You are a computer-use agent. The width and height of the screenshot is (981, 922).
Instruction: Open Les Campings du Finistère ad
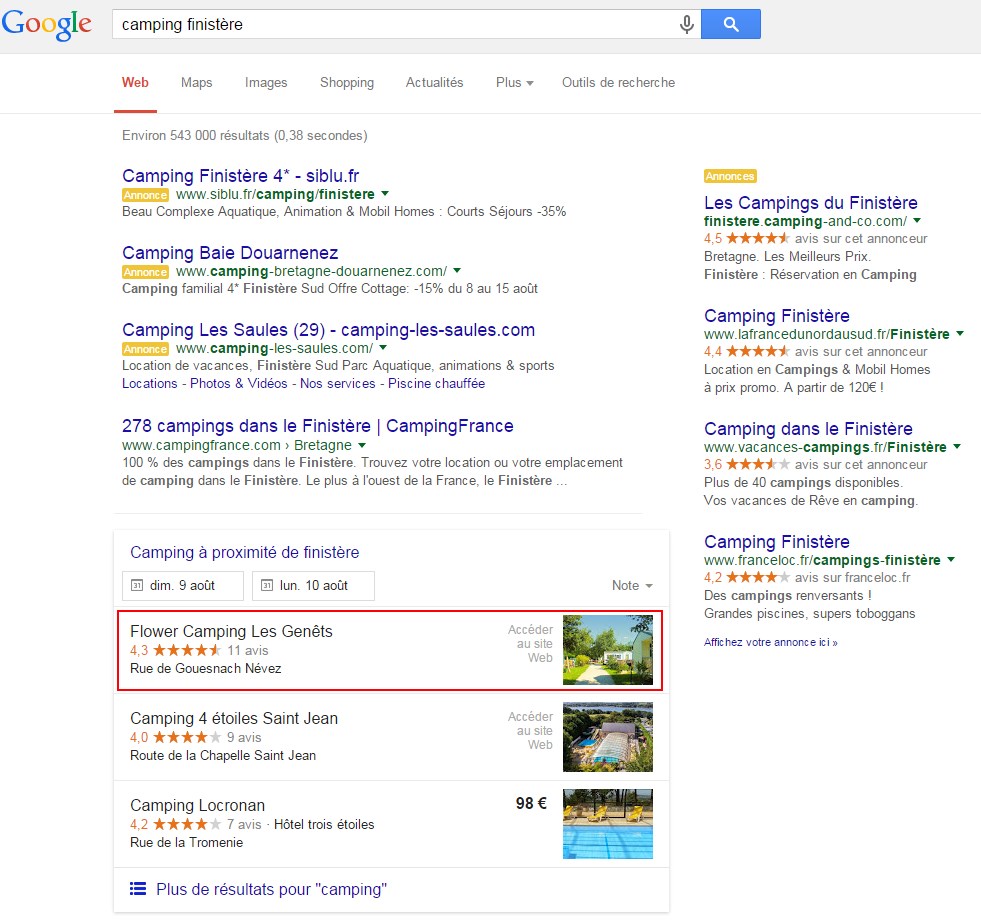(811, 203)
